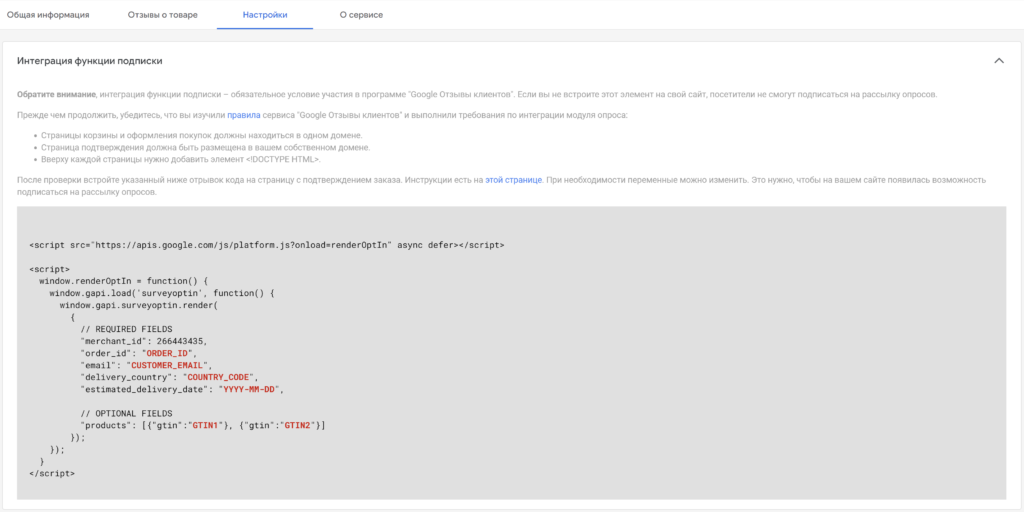The height and width of the screenshot is (512, 1024).
Task: Click the Интеграция функции подписки section header
Action: tap(90, 61)
